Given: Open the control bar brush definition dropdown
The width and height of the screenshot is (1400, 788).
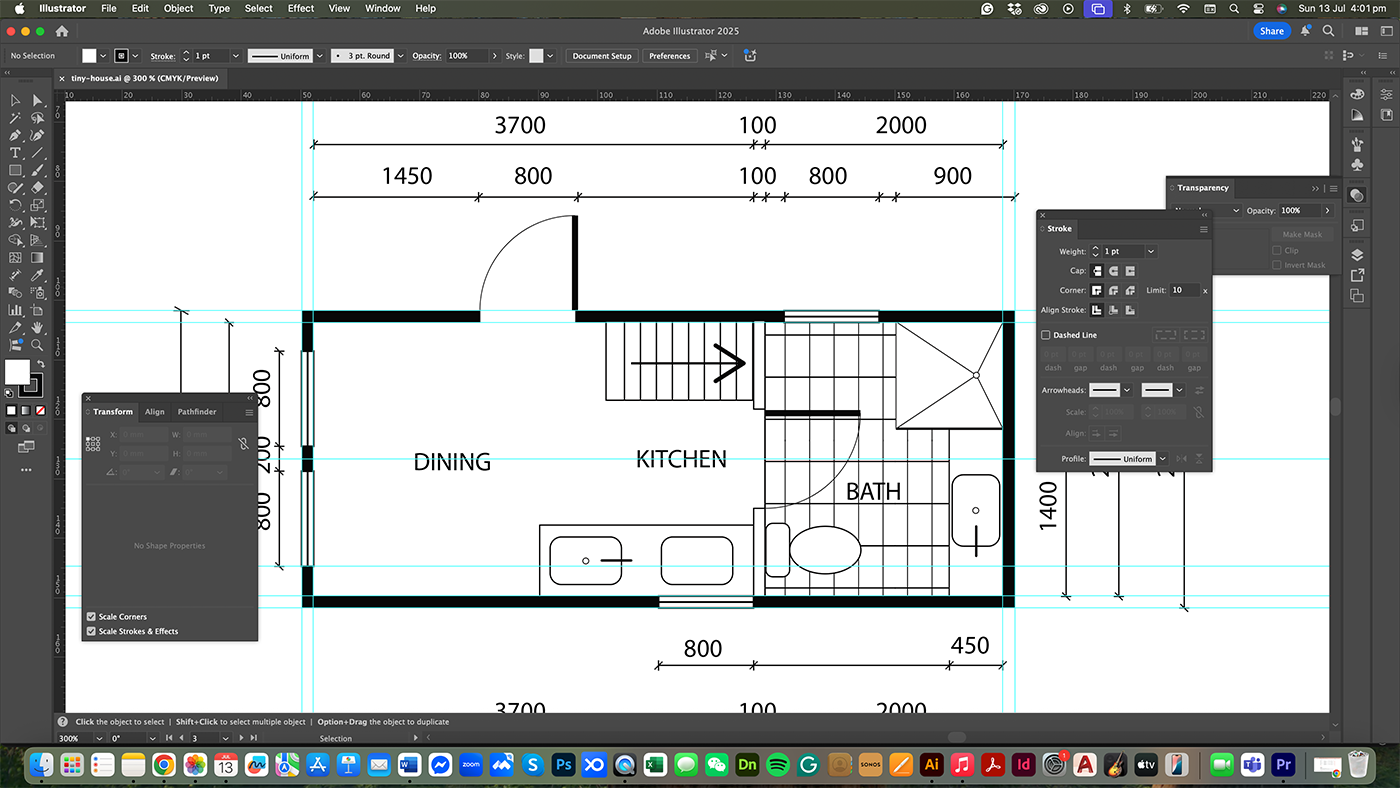Looking at the screenshot, I should tap(400, 56).
